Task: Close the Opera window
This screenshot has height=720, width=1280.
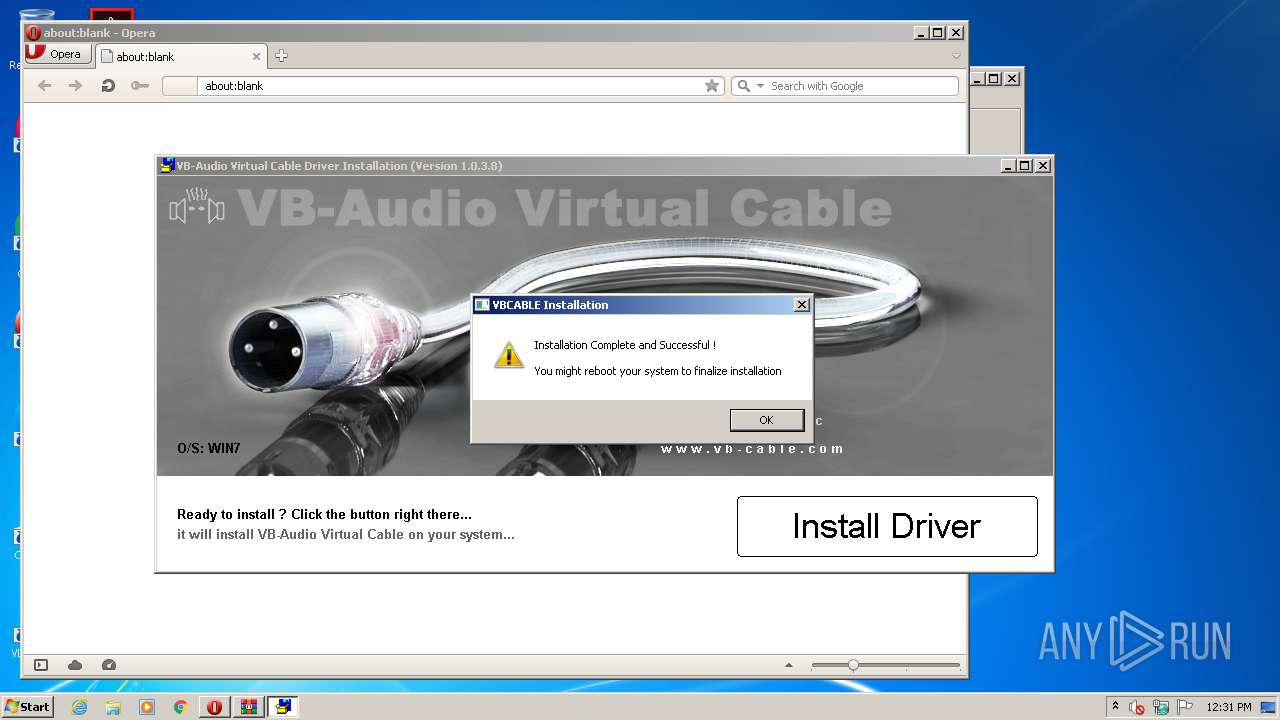Action: pos(956,33)
